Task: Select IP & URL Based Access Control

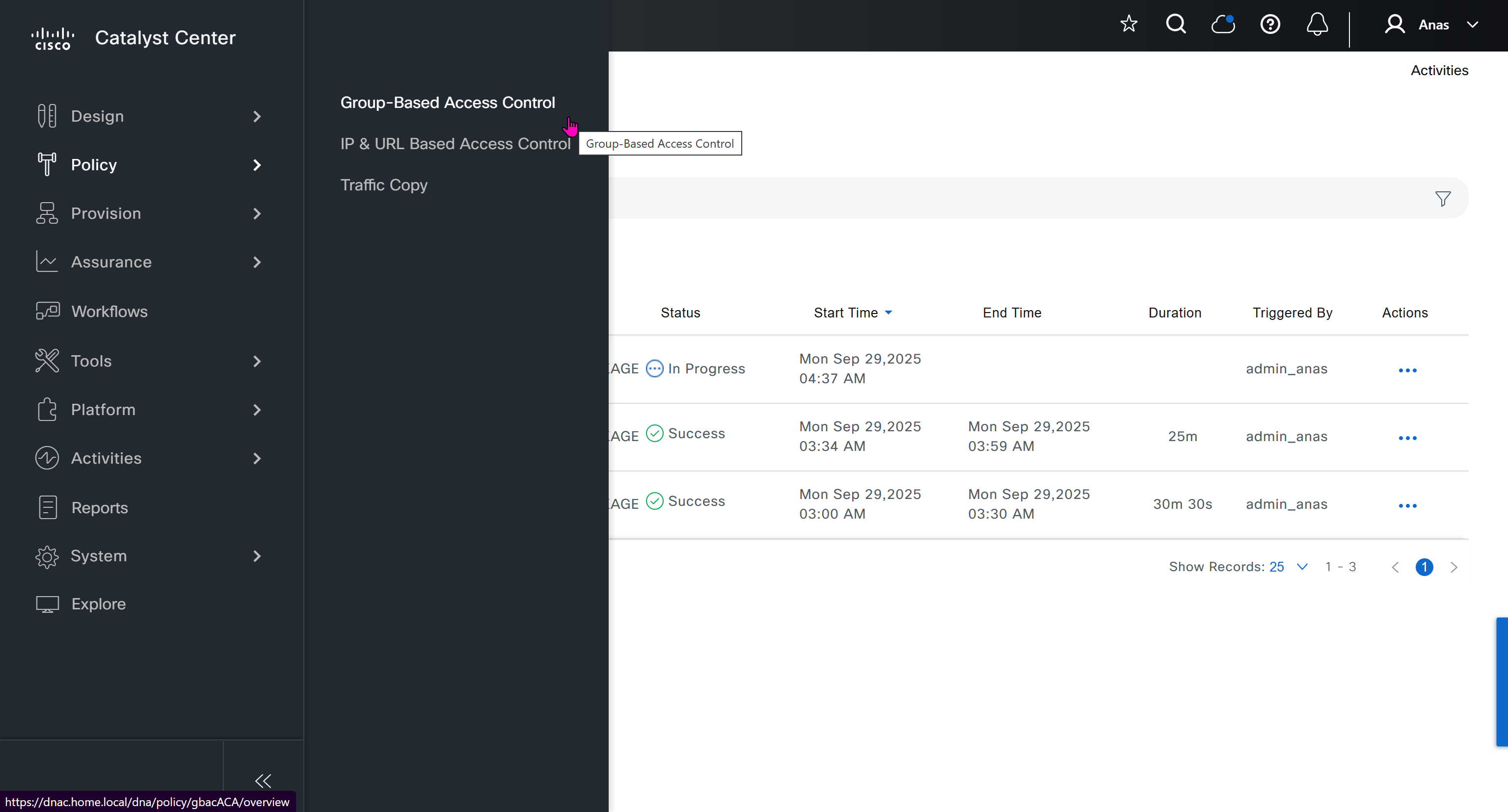Action: tap(455, 143)
